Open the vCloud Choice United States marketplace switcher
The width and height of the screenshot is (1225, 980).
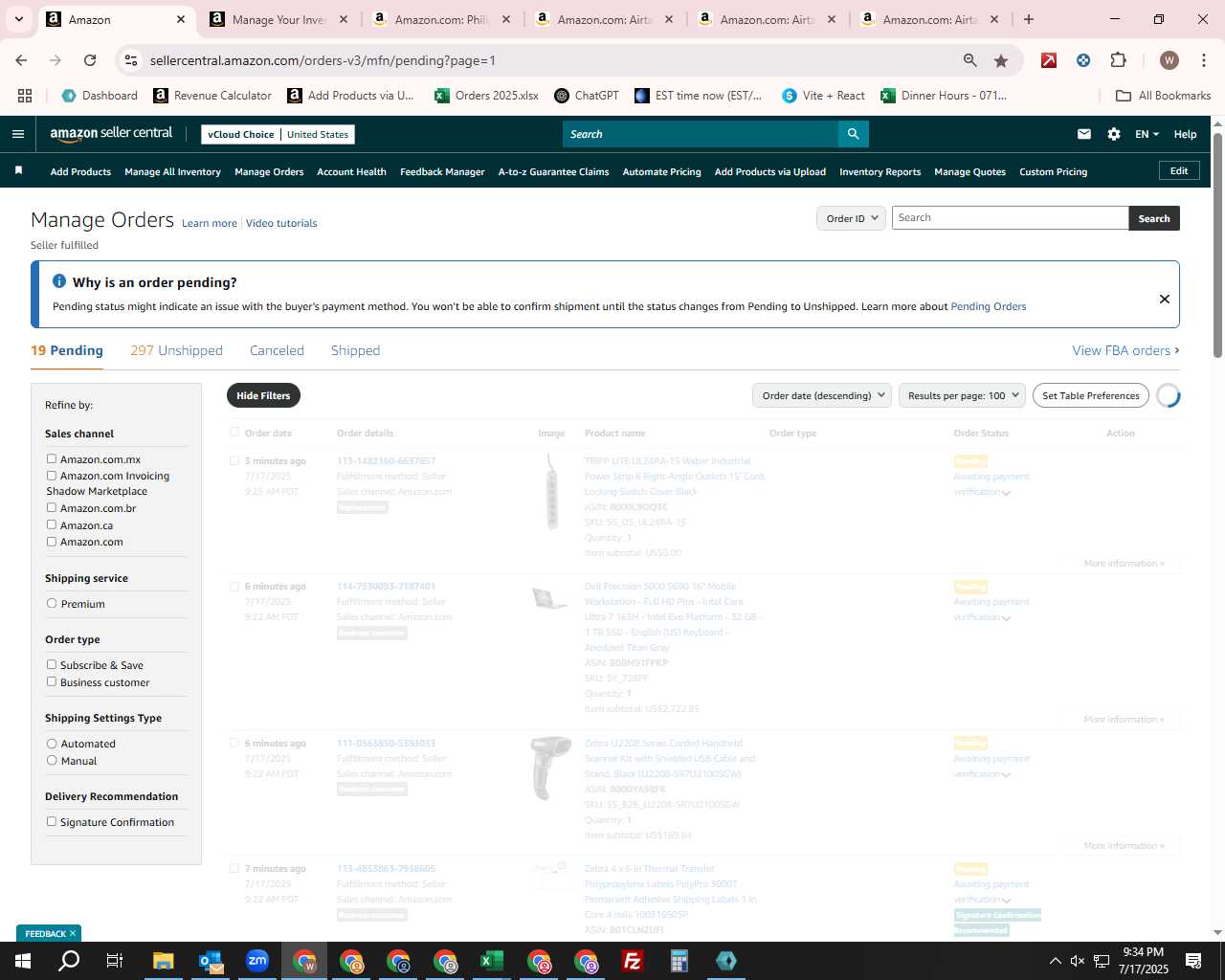[278, 134]
